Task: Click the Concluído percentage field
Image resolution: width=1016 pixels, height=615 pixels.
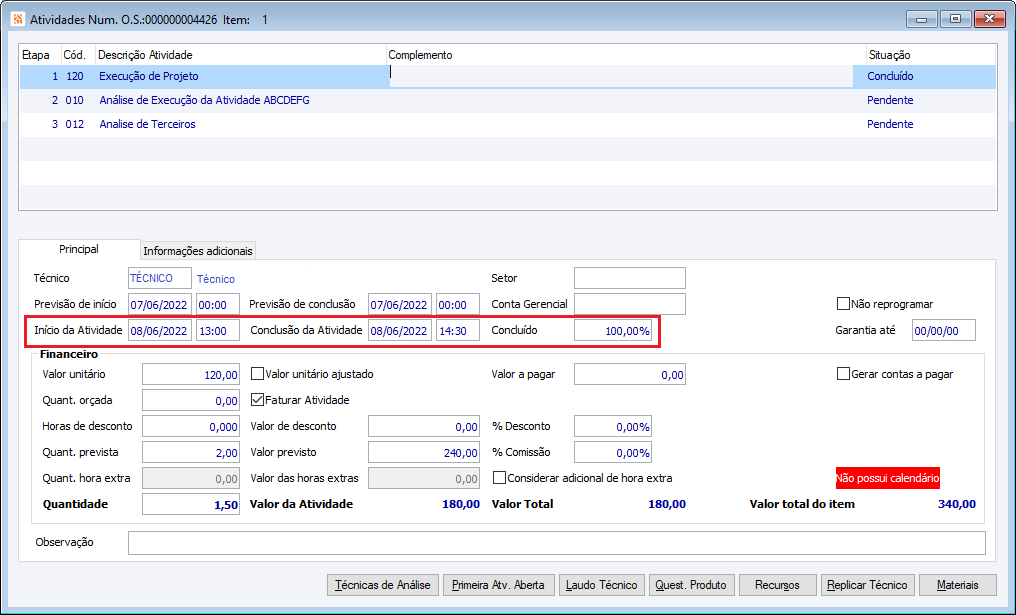Action: (613, 331)
